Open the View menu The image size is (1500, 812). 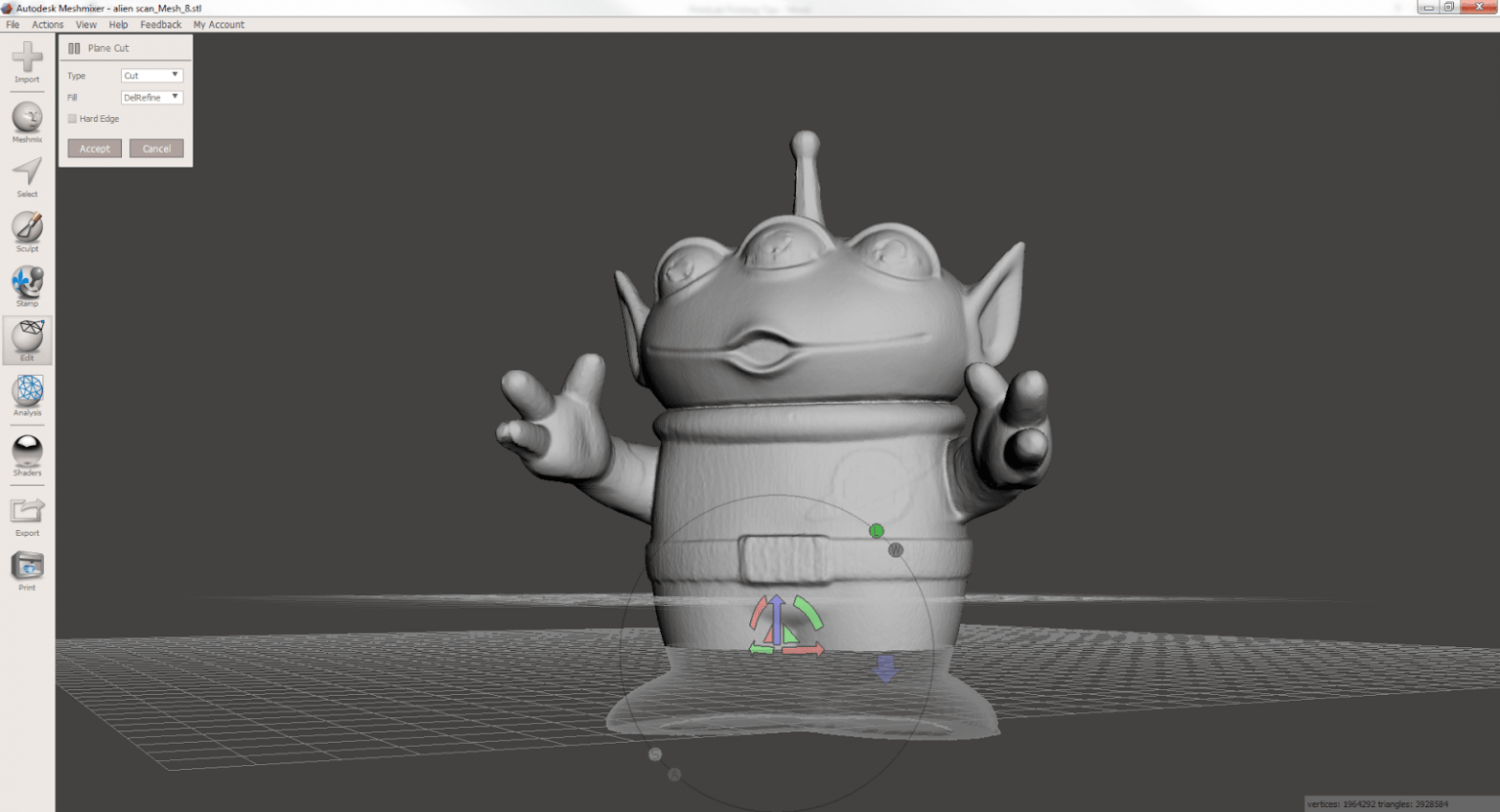point(86,24)
